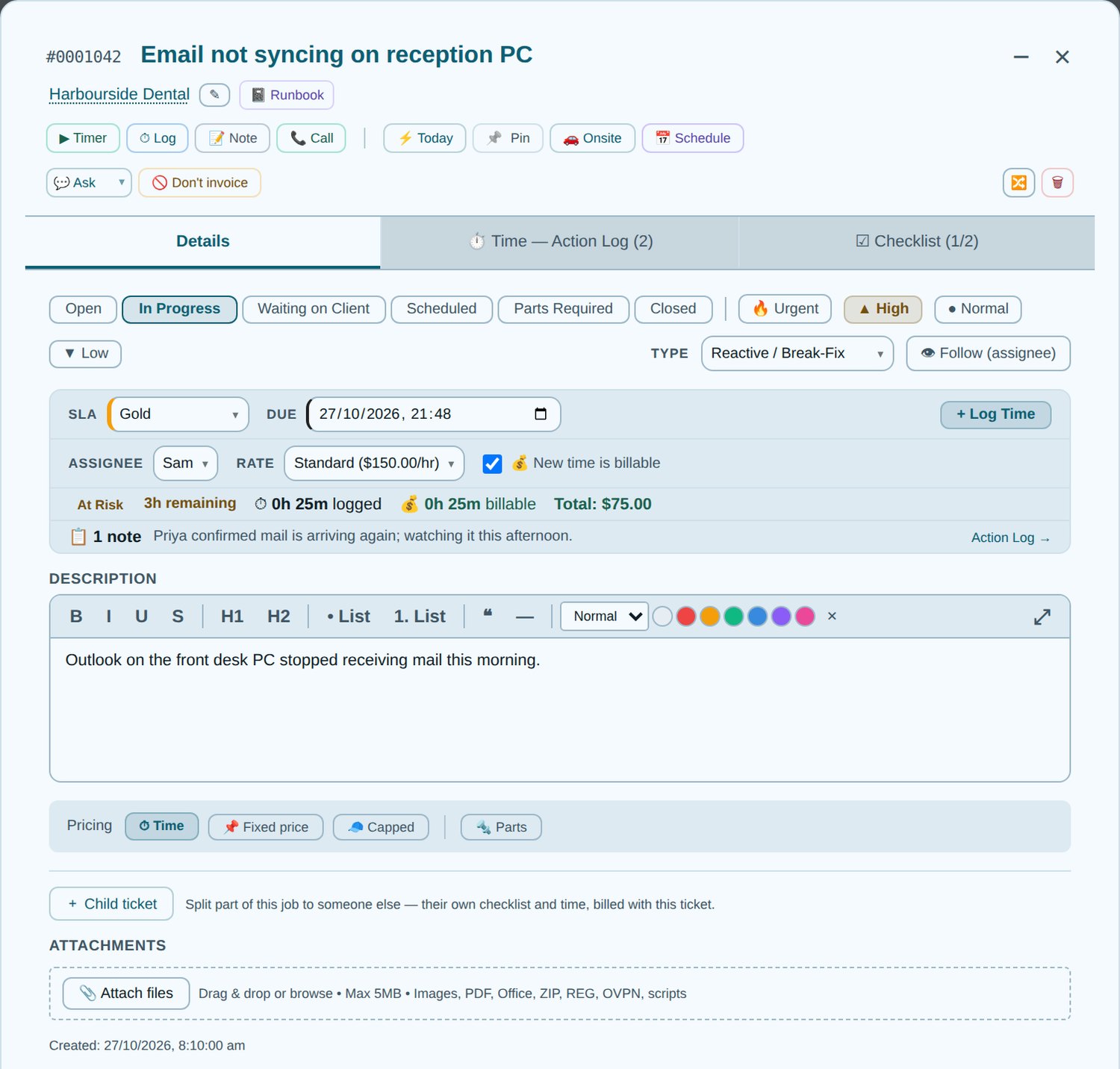Viewport: 1120px width, 1069px height.
Task: Toggle italic formatting in description toolbar
Action: pyautogui.click(x=109, y=617)
